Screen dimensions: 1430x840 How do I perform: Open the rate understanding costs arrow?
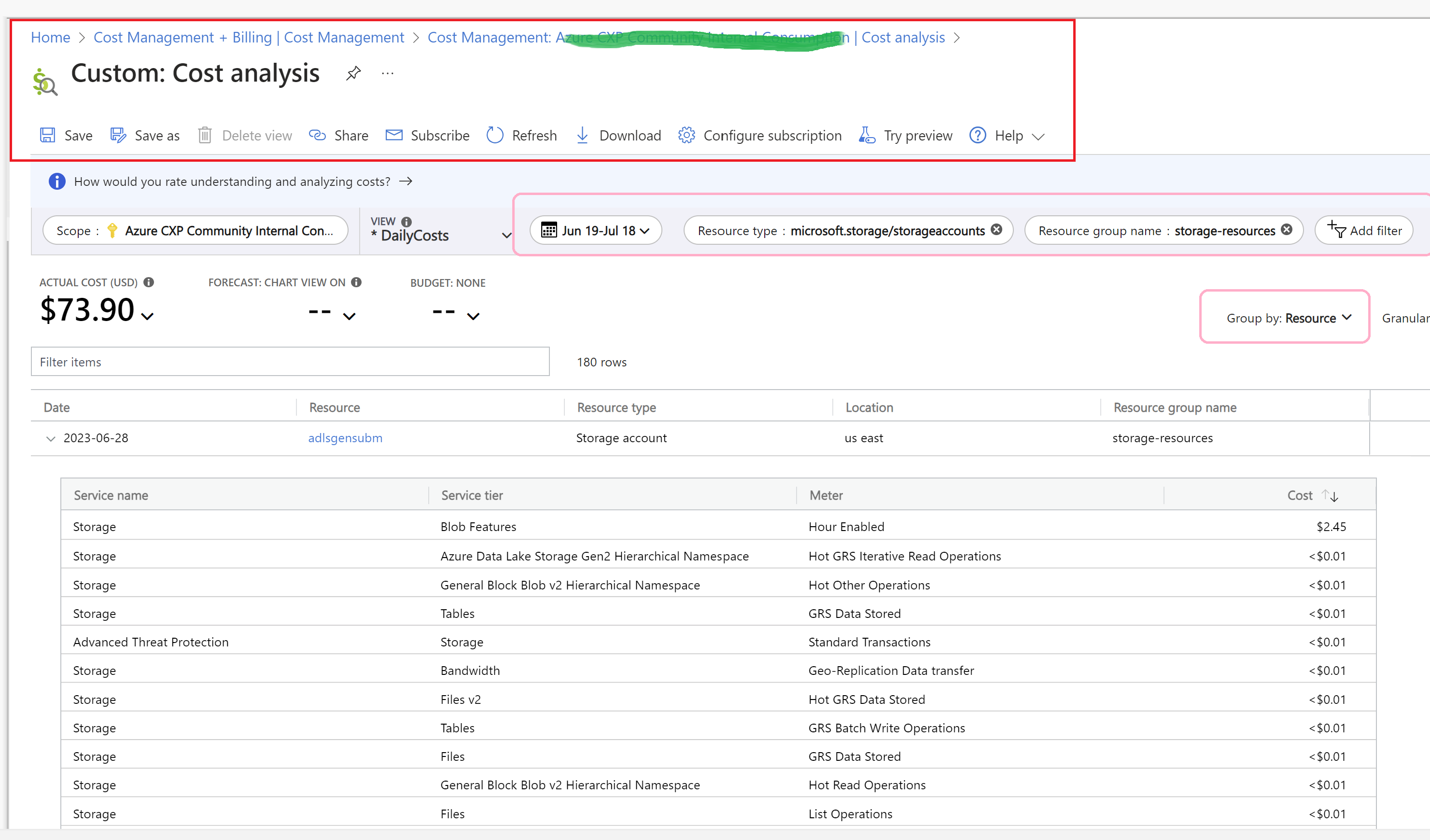pyautogui.click(x=405, y=181)
